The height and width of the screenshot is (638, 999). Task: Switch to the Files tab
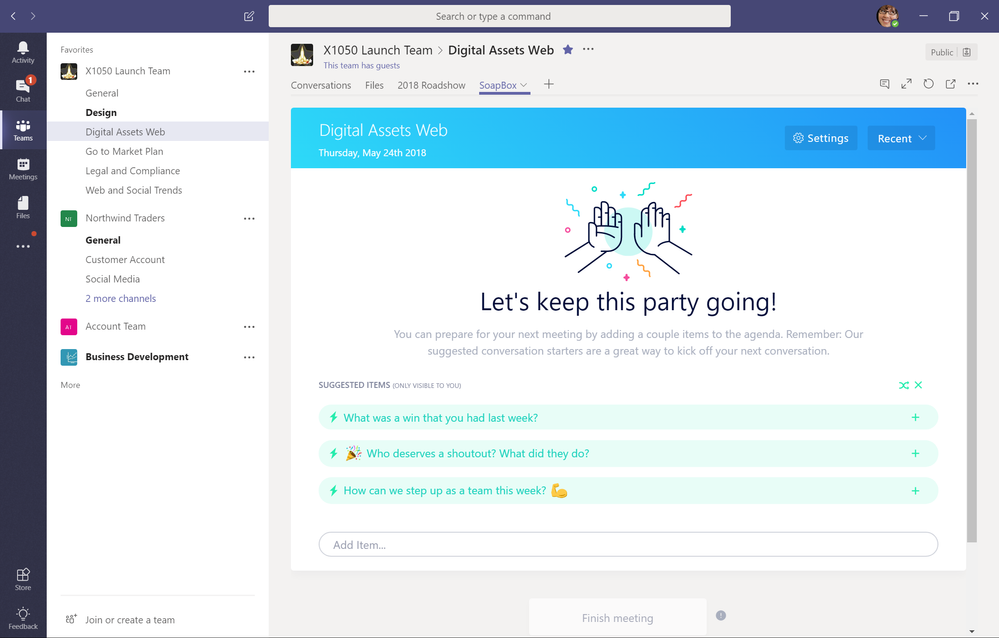(x=374, y=85)
